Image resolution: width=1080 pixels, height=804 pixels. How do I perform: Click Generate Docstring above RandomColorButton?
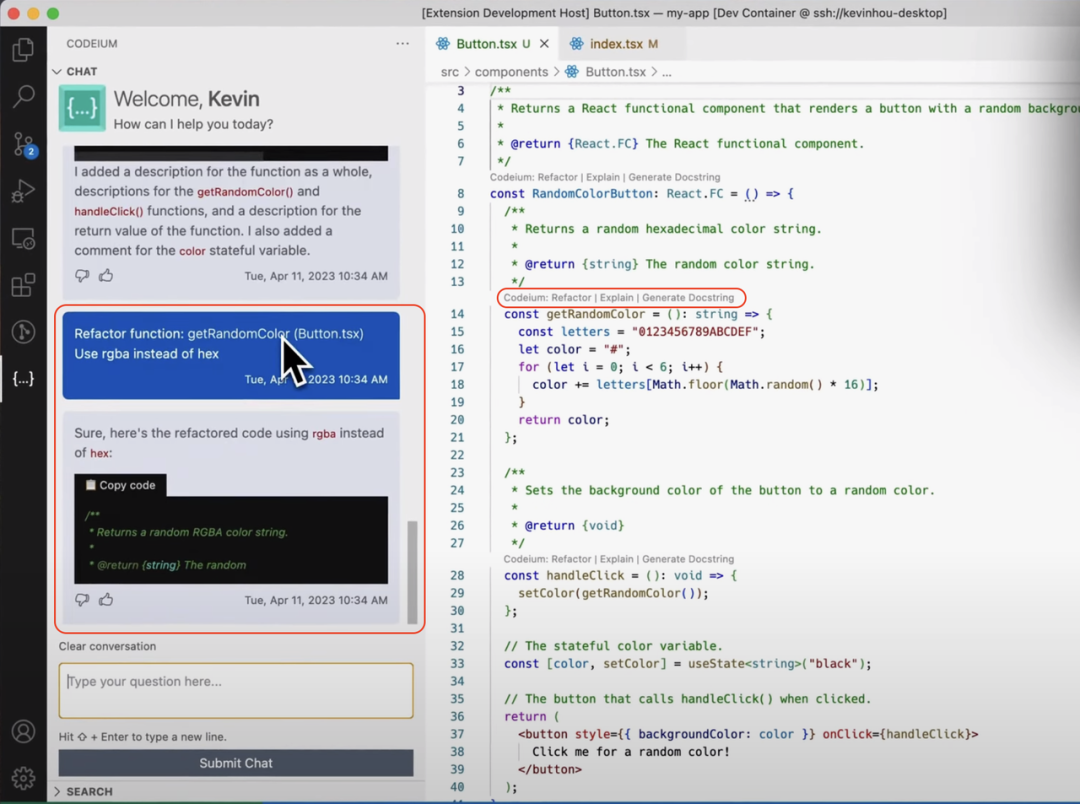674,177
